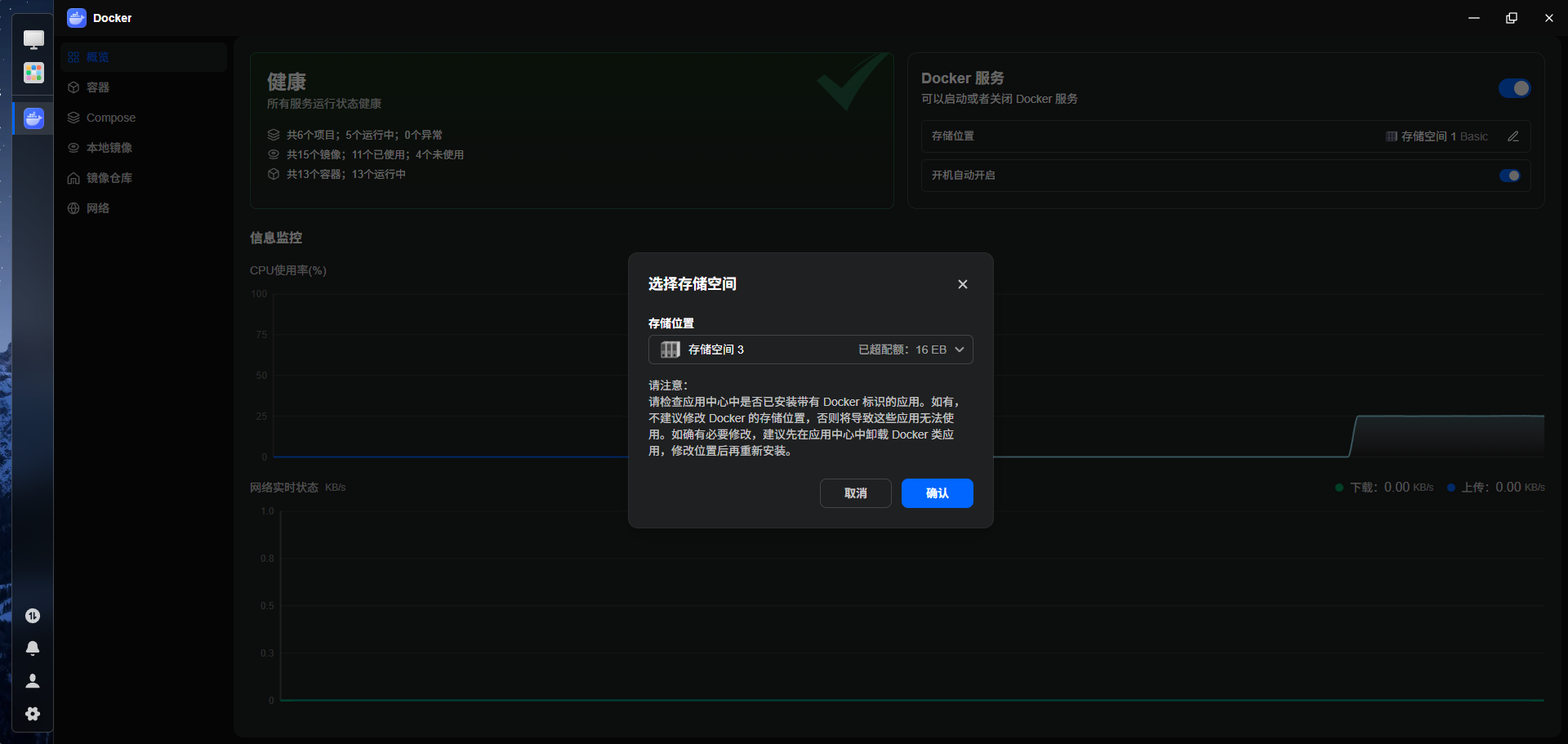Open the notifications bell icon
Viewport: 1568px width, 744px height.
point(33,648)
